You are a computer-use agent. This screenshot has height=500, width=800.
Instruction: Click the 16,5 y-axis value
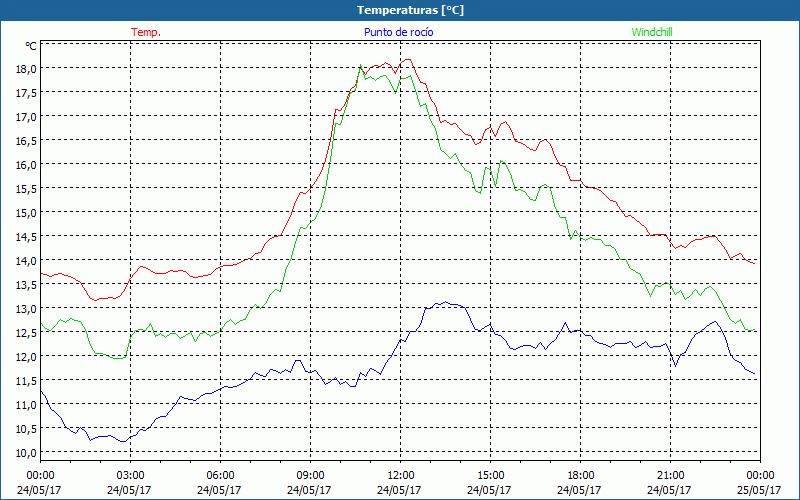(27, 140)
